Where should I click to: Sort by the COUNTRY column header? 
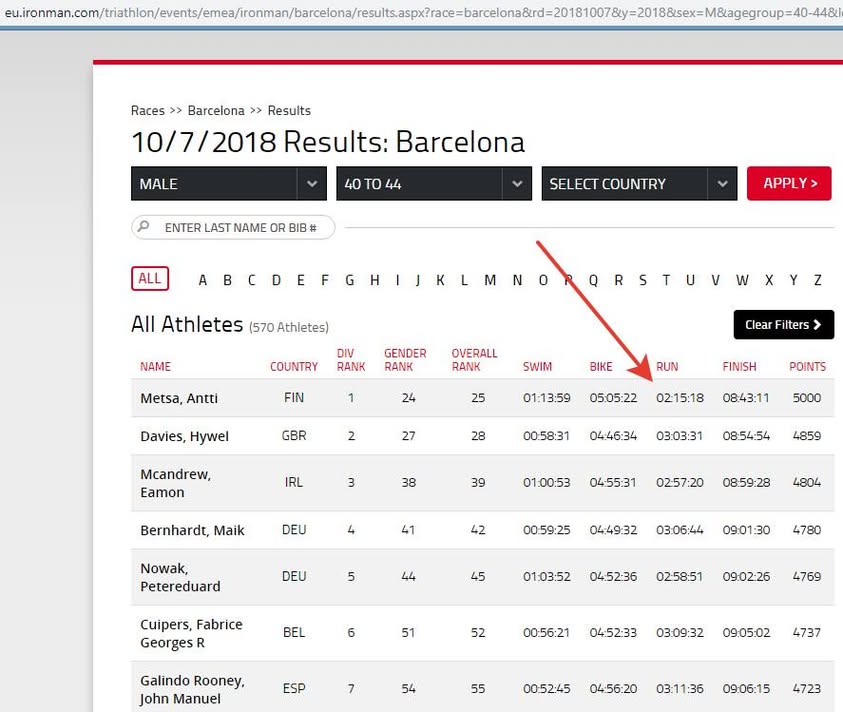click(x=294, y=367)
